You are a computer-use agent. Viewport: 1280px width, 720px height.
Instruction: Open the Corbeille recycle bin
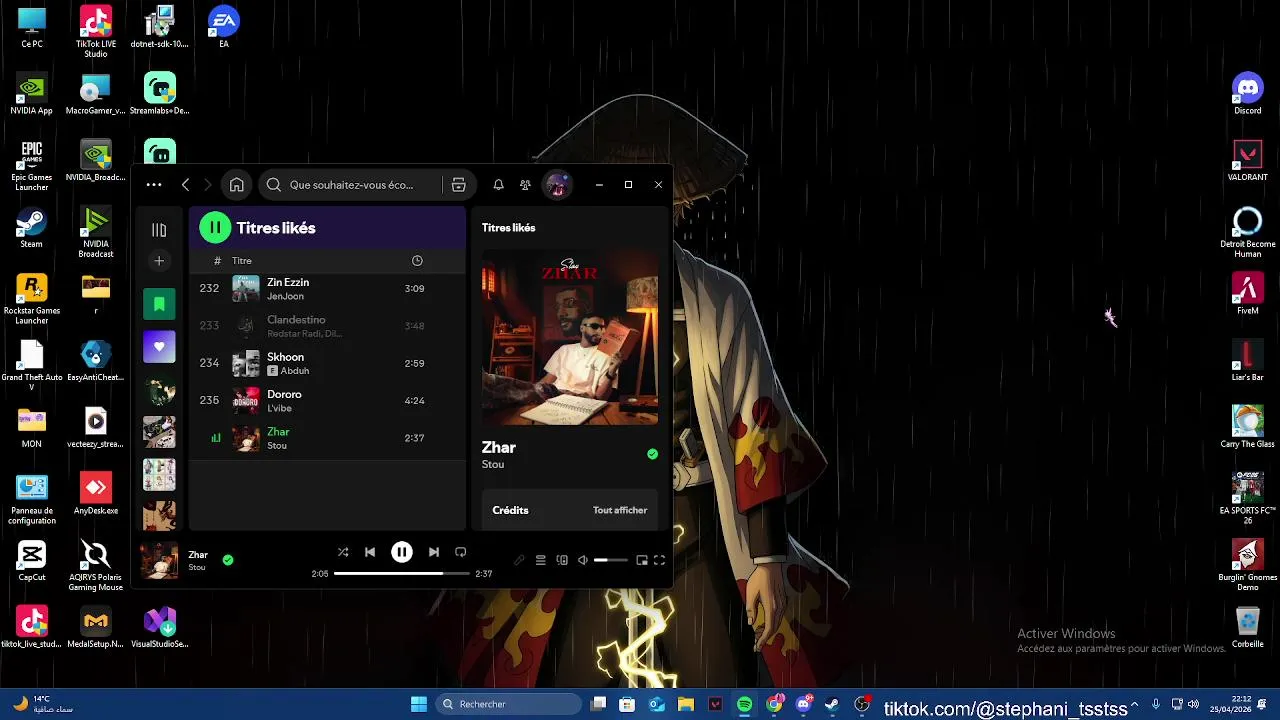click(x=1247, y=627)
